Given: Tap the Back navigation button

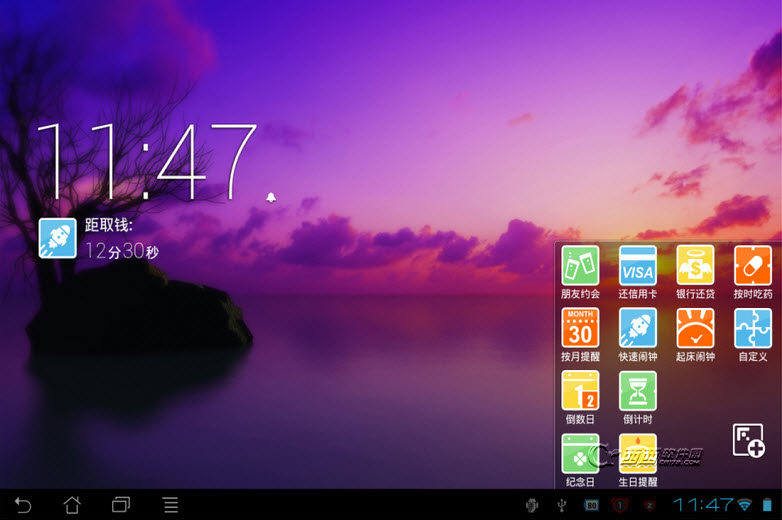Looking at the screenshot, I should tap(23, 505).
